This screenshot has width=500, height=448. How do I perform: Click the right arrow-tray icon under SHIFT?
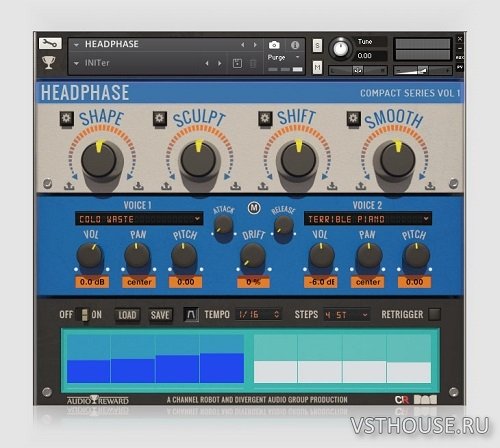coord(332,186)
